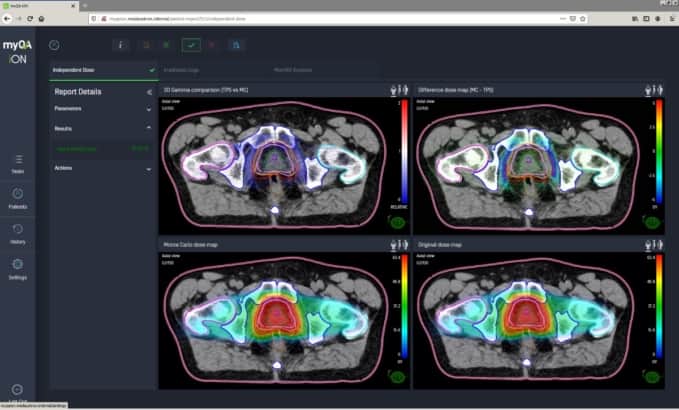This screenshot has width=679, height=410.
Task: Toggle green structures eye in Gamma comparison panel
Action: (x=398, y=223)
